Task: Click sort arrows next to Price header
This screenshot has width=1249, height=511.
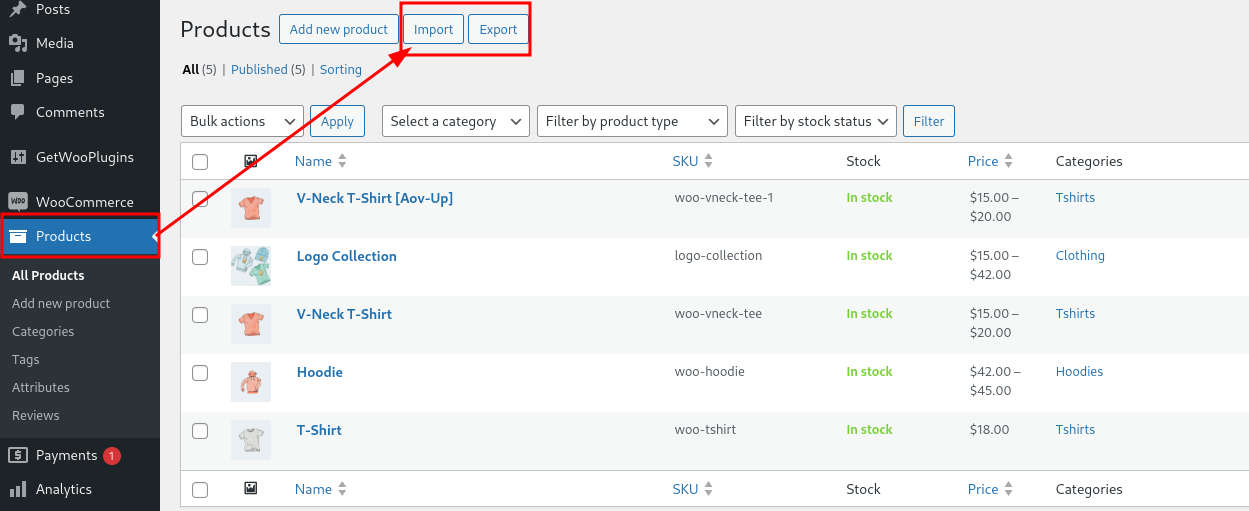Action: (x=1008, y=161)
